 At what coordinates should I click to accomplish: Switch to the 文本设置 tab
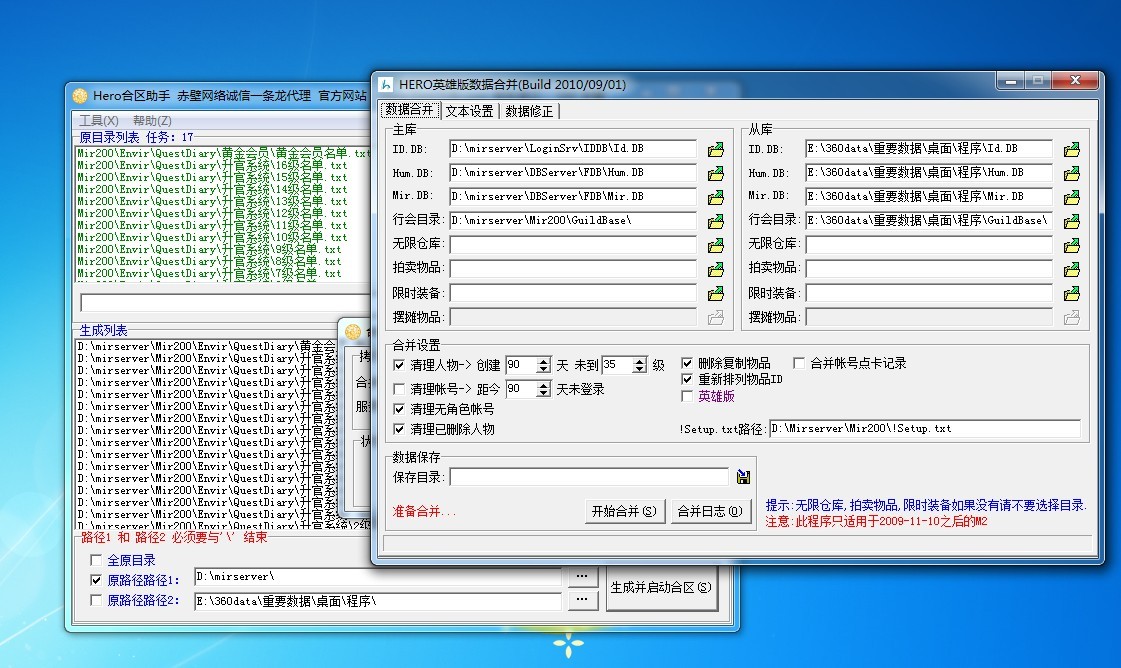[x=469, y=111]
